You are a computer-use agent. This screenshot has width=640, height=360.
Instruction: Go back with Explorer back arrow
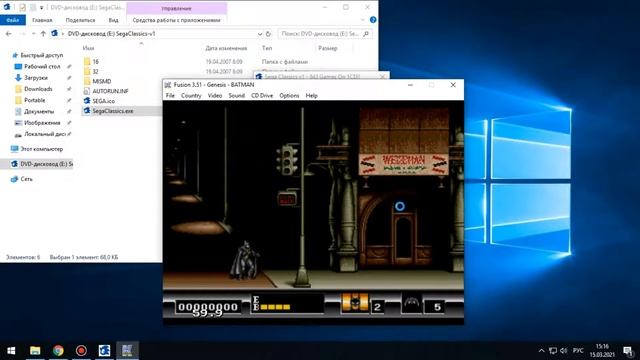point(9,34)
